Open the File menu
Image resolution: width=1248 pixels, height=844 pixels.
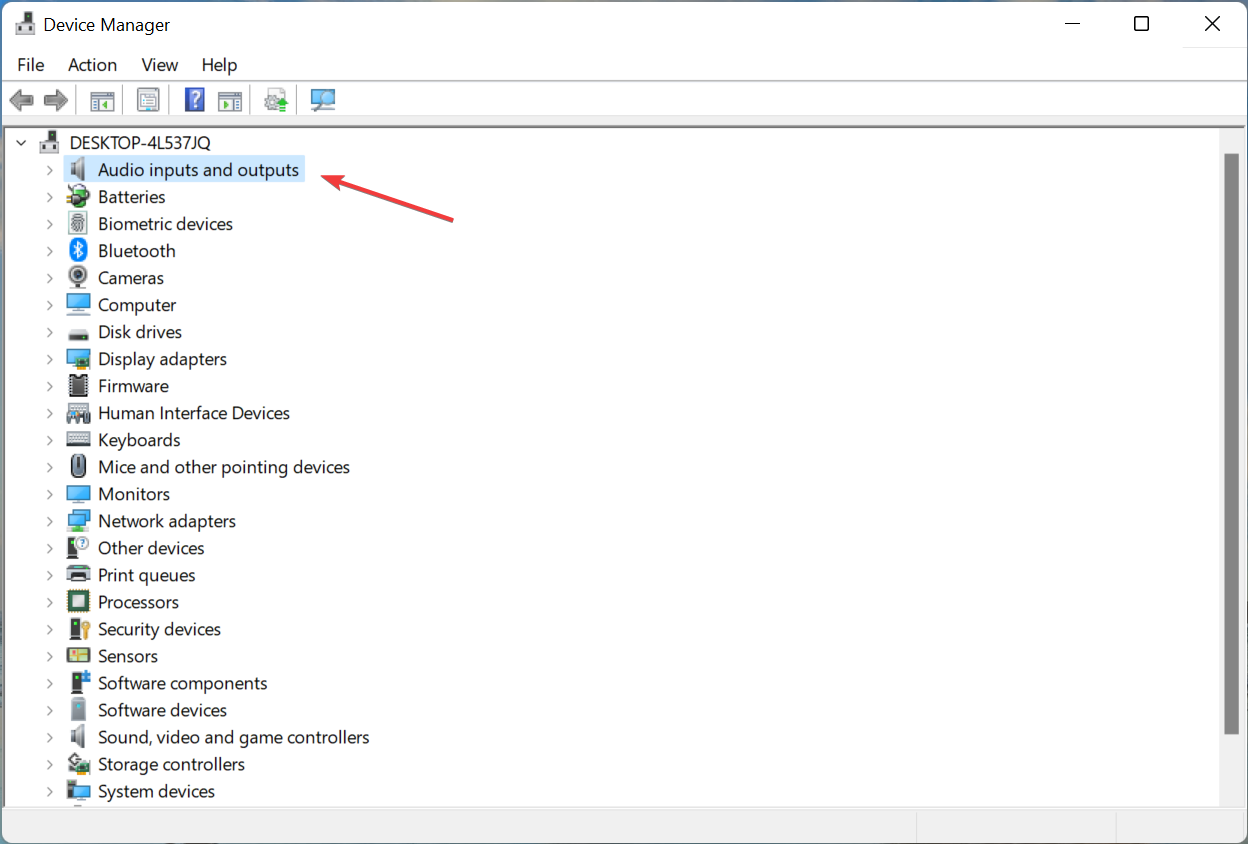[31, 65]
